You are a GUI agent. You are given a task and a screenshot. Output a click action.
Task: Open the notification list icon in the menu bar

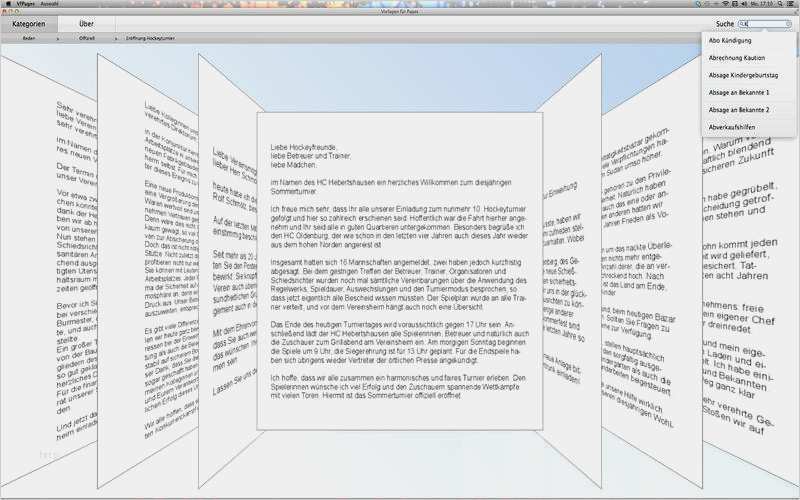(x=793, y=4)
